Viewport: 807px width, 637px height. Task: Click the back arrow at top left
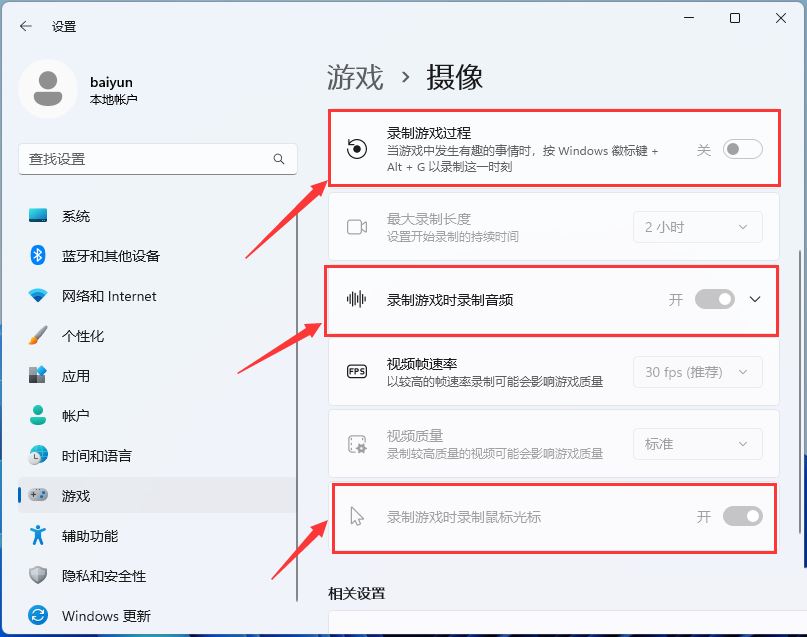(x=22, y=27)
